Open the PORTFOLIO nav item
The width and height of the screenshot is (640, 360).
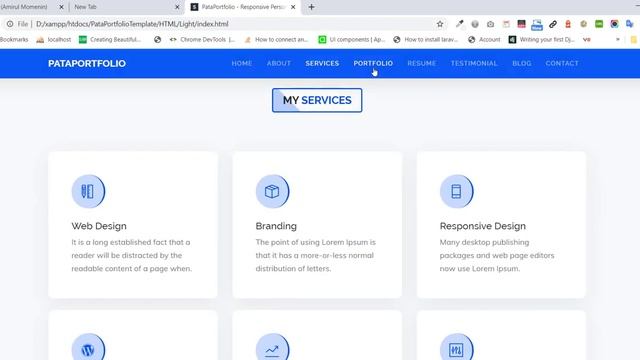pyautogui.click(x=373, y=63)
